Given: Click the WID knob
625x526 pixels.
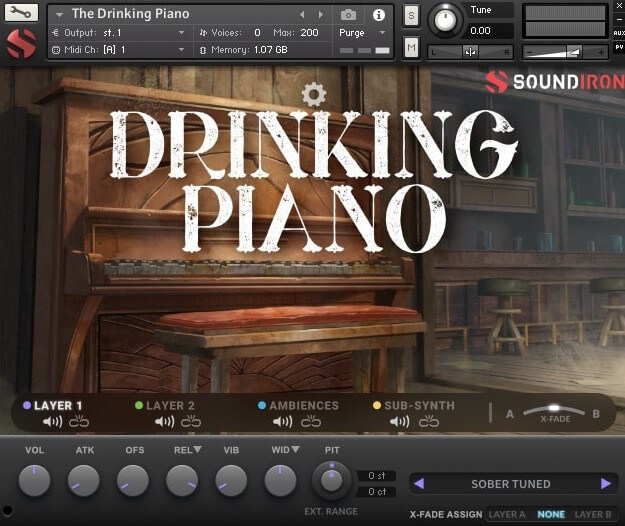Looking at the screenshot, I should point(280,480).
